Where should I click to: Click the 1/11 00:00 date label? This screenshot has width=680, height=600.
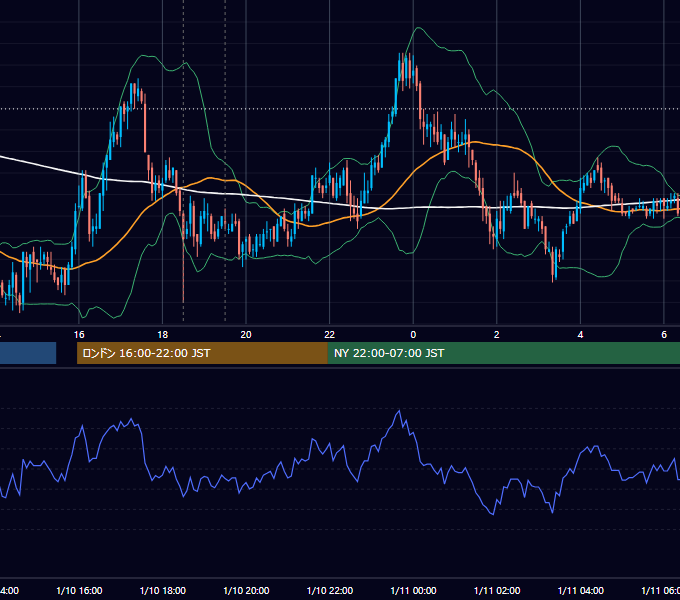click(413, 590)
